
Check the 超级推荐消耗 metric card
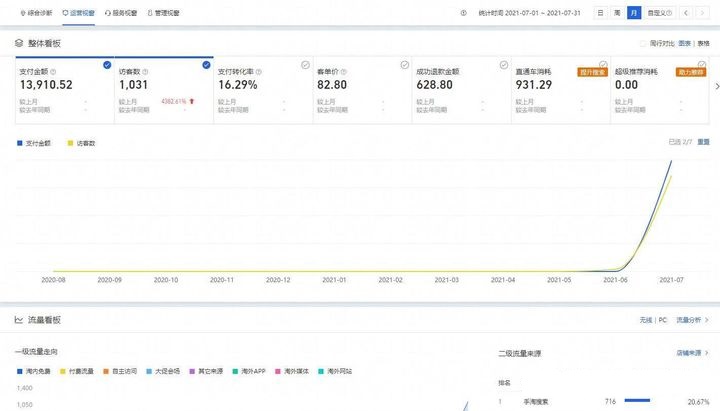coord(702,64)
